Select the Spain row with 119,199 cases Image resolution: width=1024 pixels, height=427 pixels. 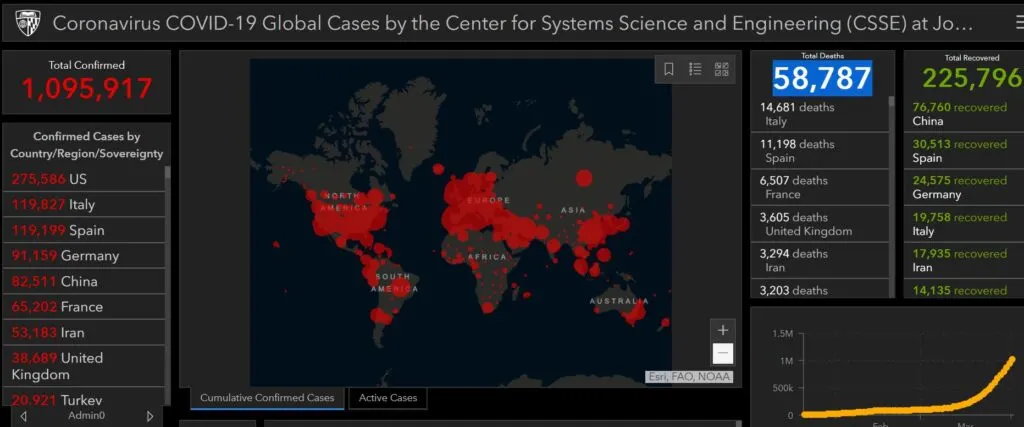tap(84, 230)
